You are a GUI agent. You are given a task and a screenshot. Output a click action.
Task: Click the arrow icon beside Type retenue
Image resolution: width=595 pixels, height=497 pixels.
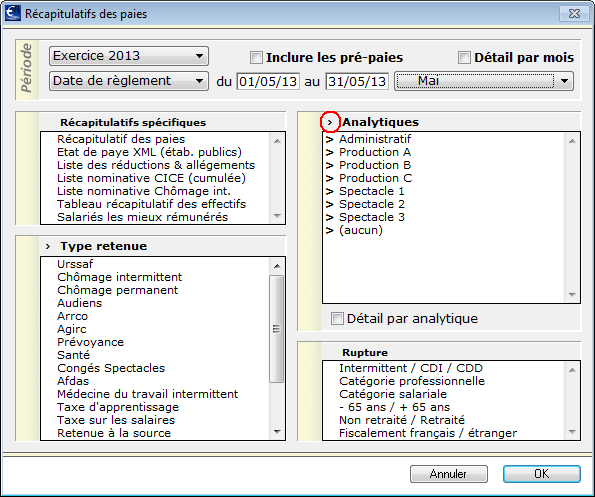(48, 246)
